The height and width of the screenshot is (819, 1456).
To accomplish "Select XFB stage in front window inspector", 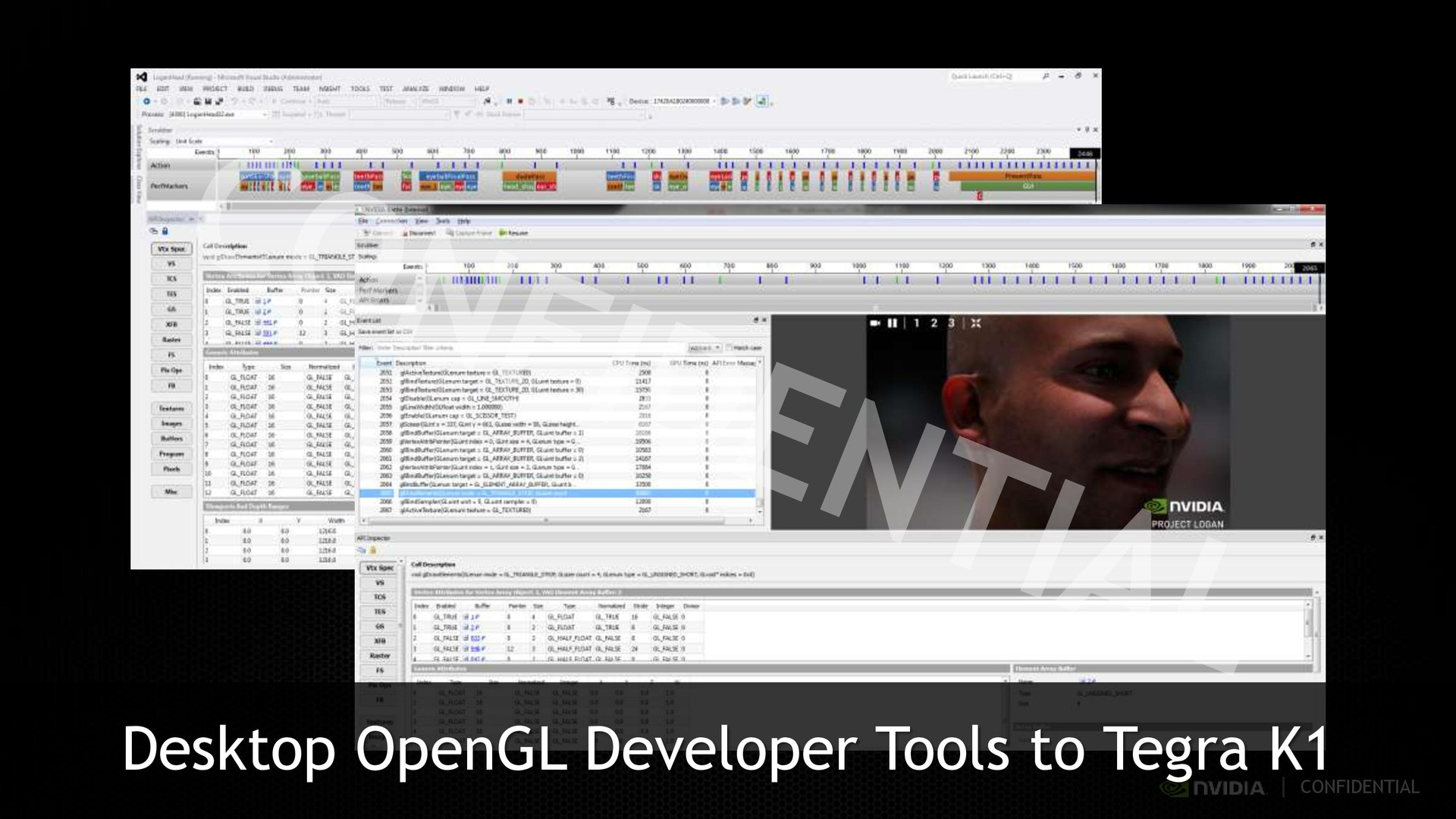I will tap(380, 641).
